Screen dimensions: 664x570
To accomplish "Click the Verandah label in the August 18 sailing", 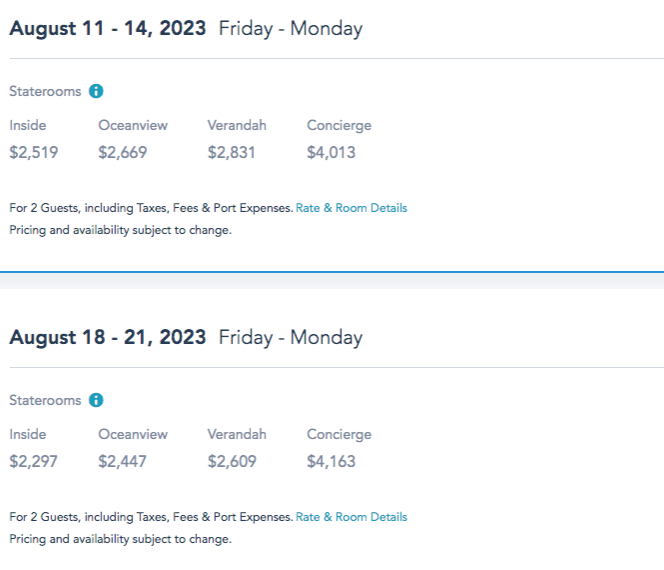I will (236, 435).
